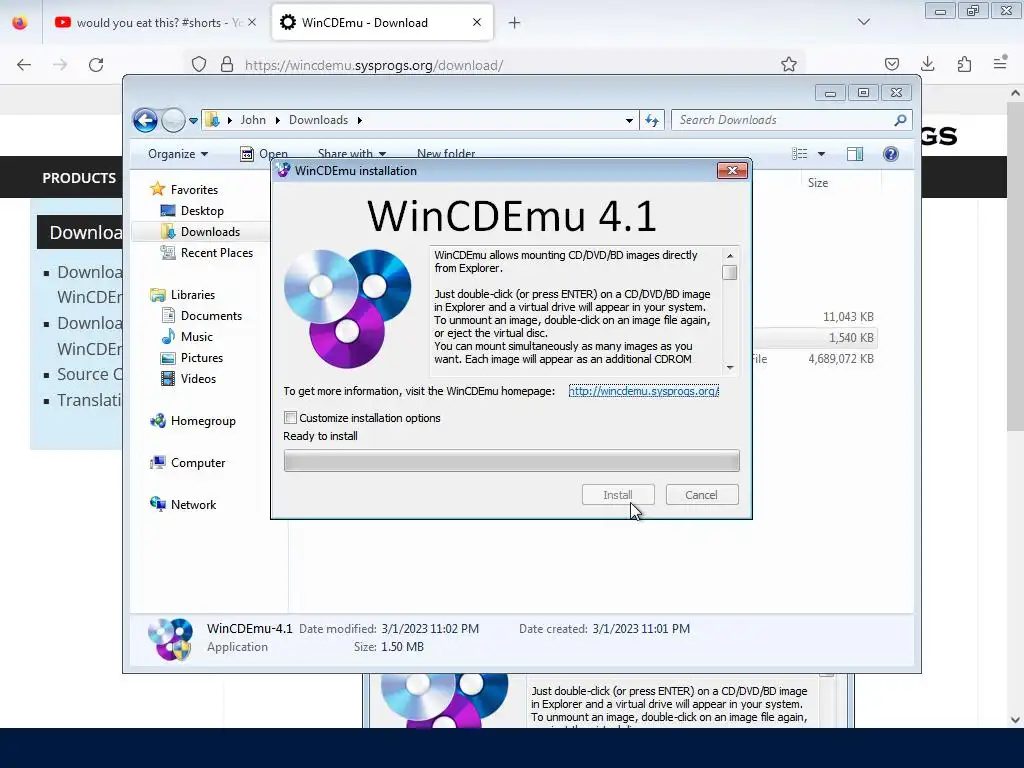The image size is (1024, 768).
Task: Select Downloads in navigation pane
Action: point(210,232)
